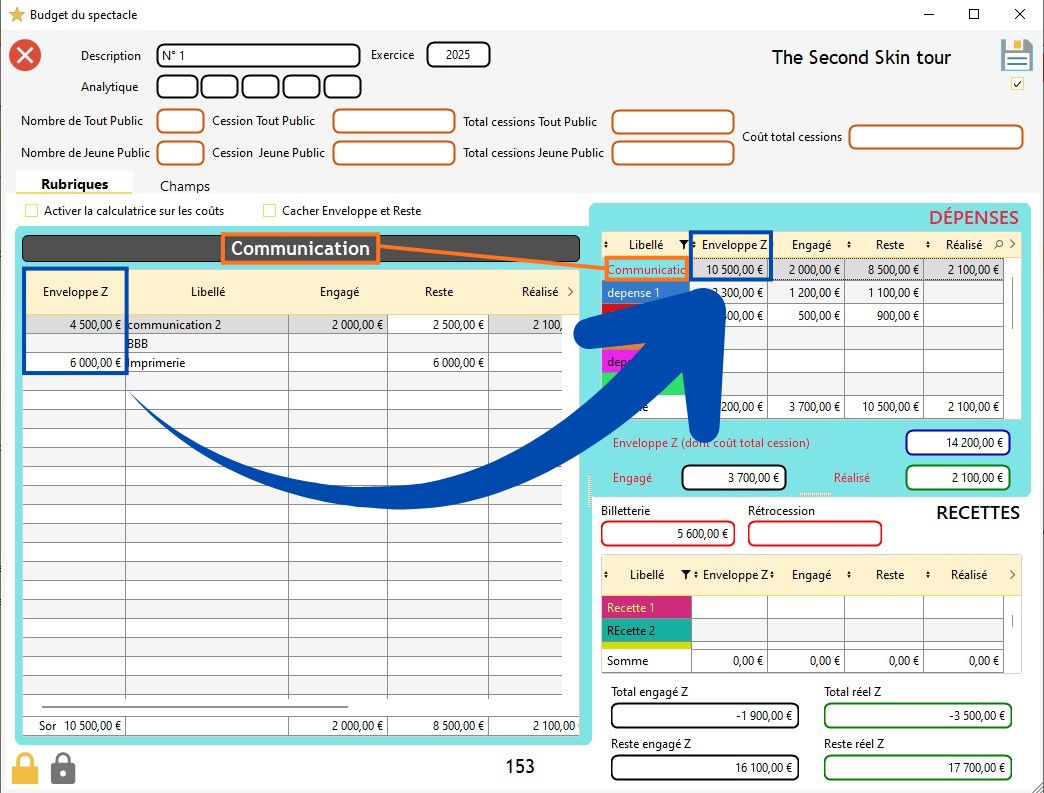The image size is (1044, 793).
Task: Click filter funnel icon in Recettes Libellé column
Action: 685,575
